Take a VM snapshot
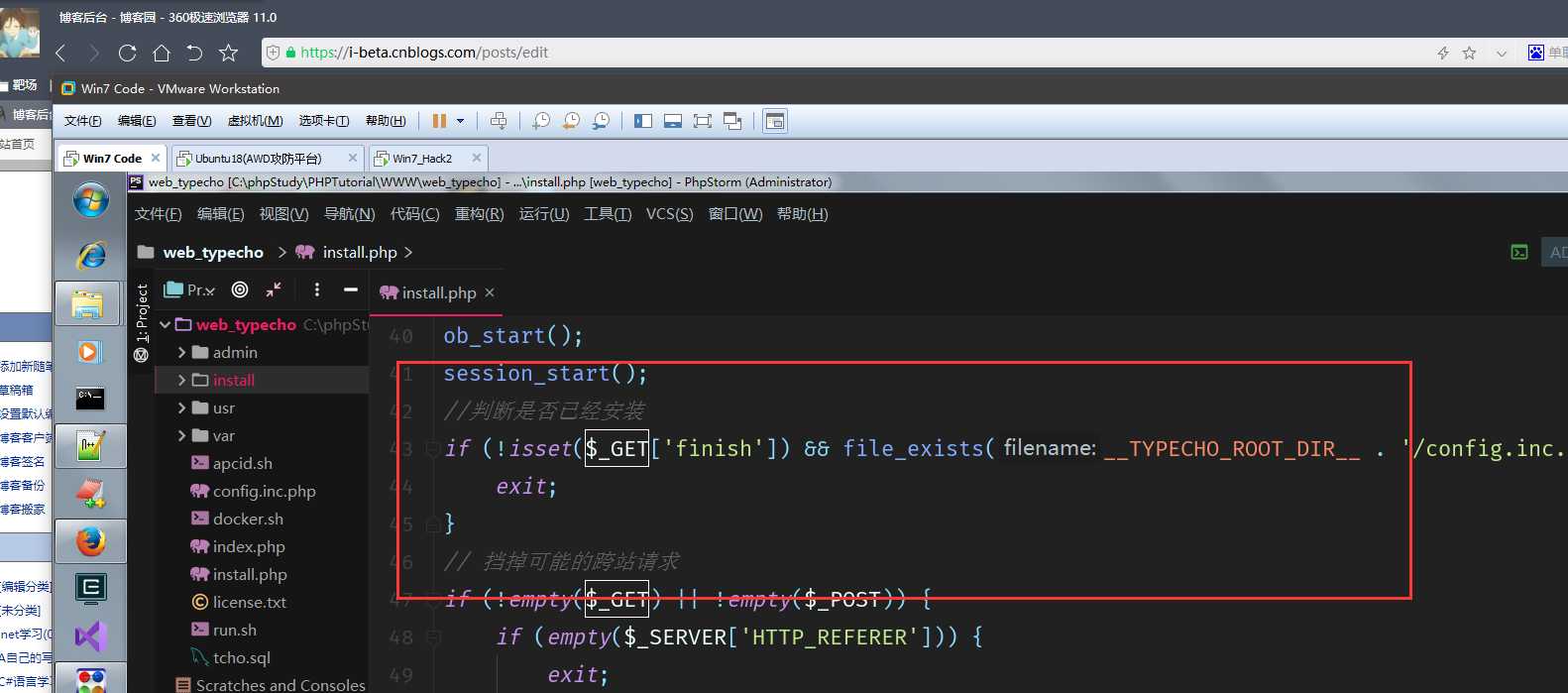Image resolution: width=1568 pixels, height=693 pixels. [541, 121]
